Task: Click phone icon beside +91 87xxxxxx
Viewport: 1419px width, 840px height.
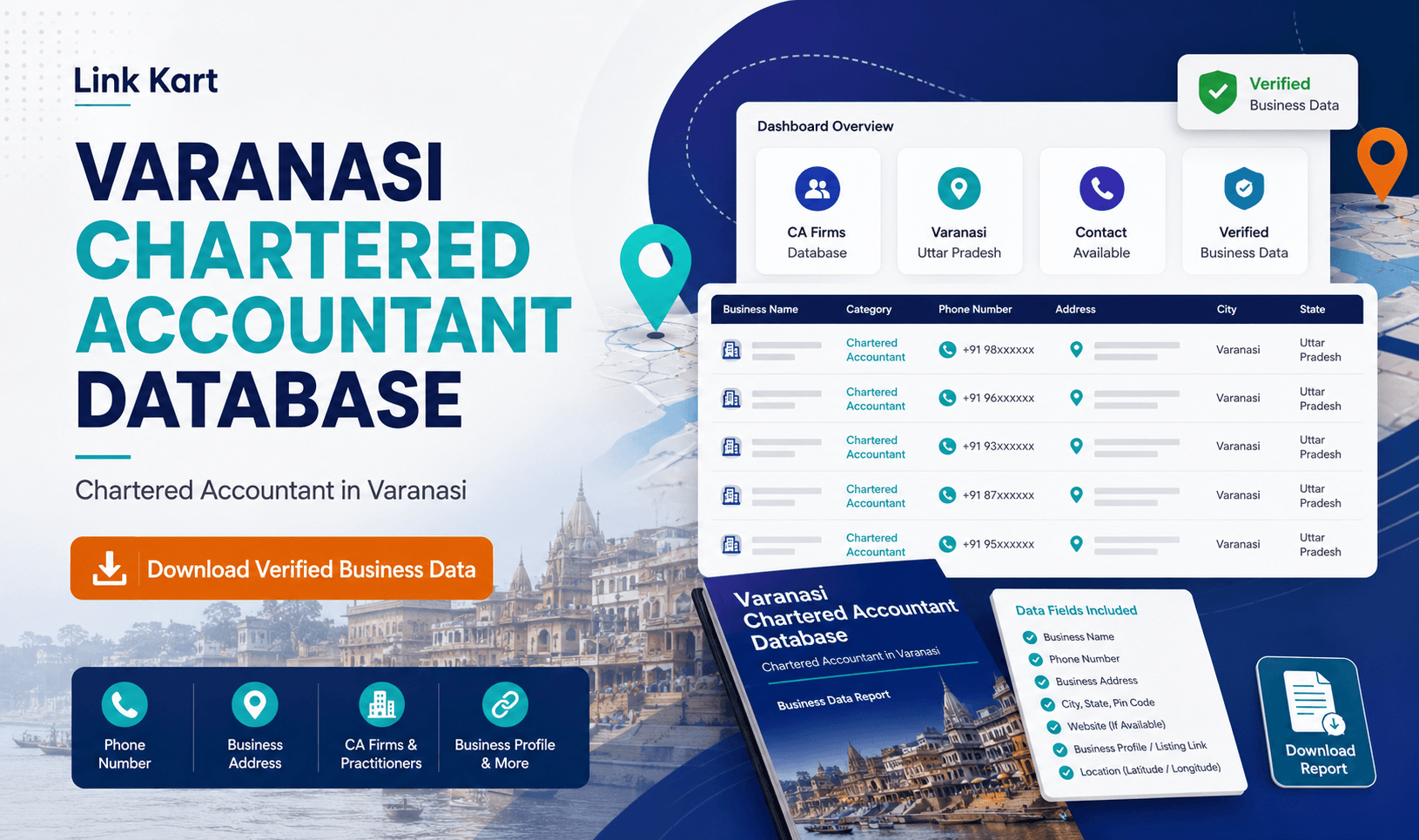Action: tap(947, 495)
